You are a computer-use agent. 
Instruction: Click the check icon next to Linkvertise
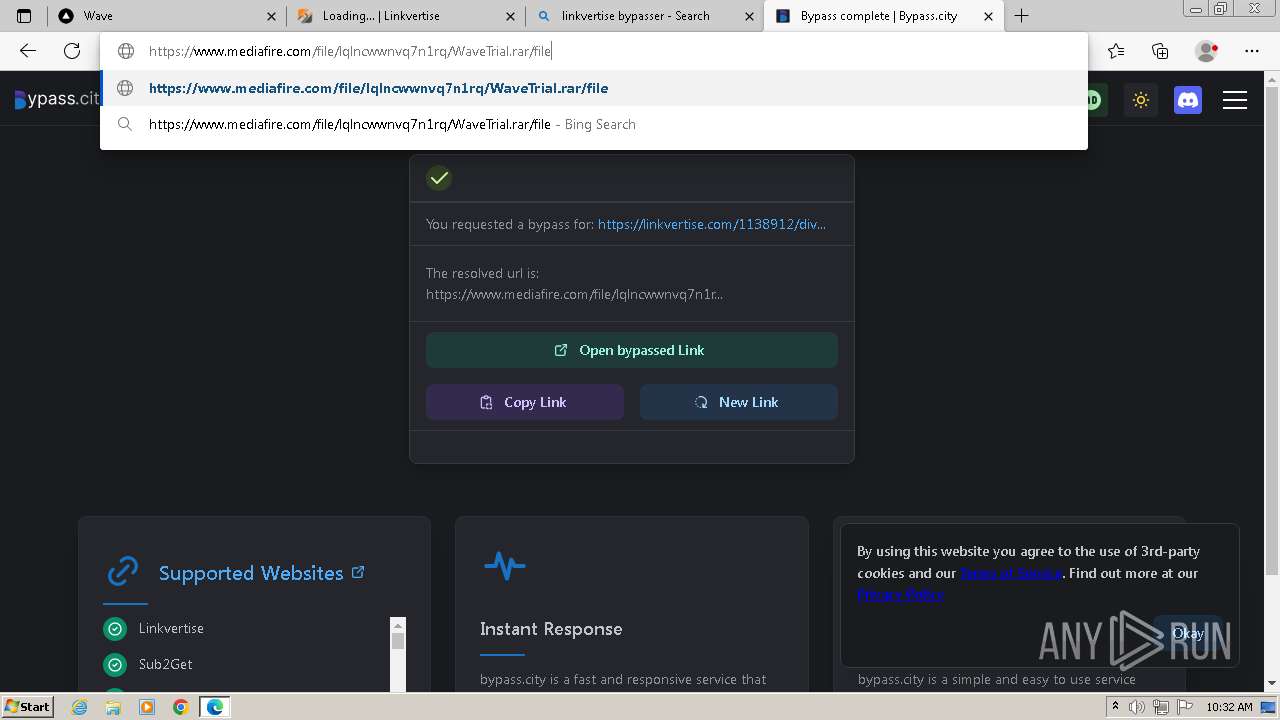coord(115,628)
